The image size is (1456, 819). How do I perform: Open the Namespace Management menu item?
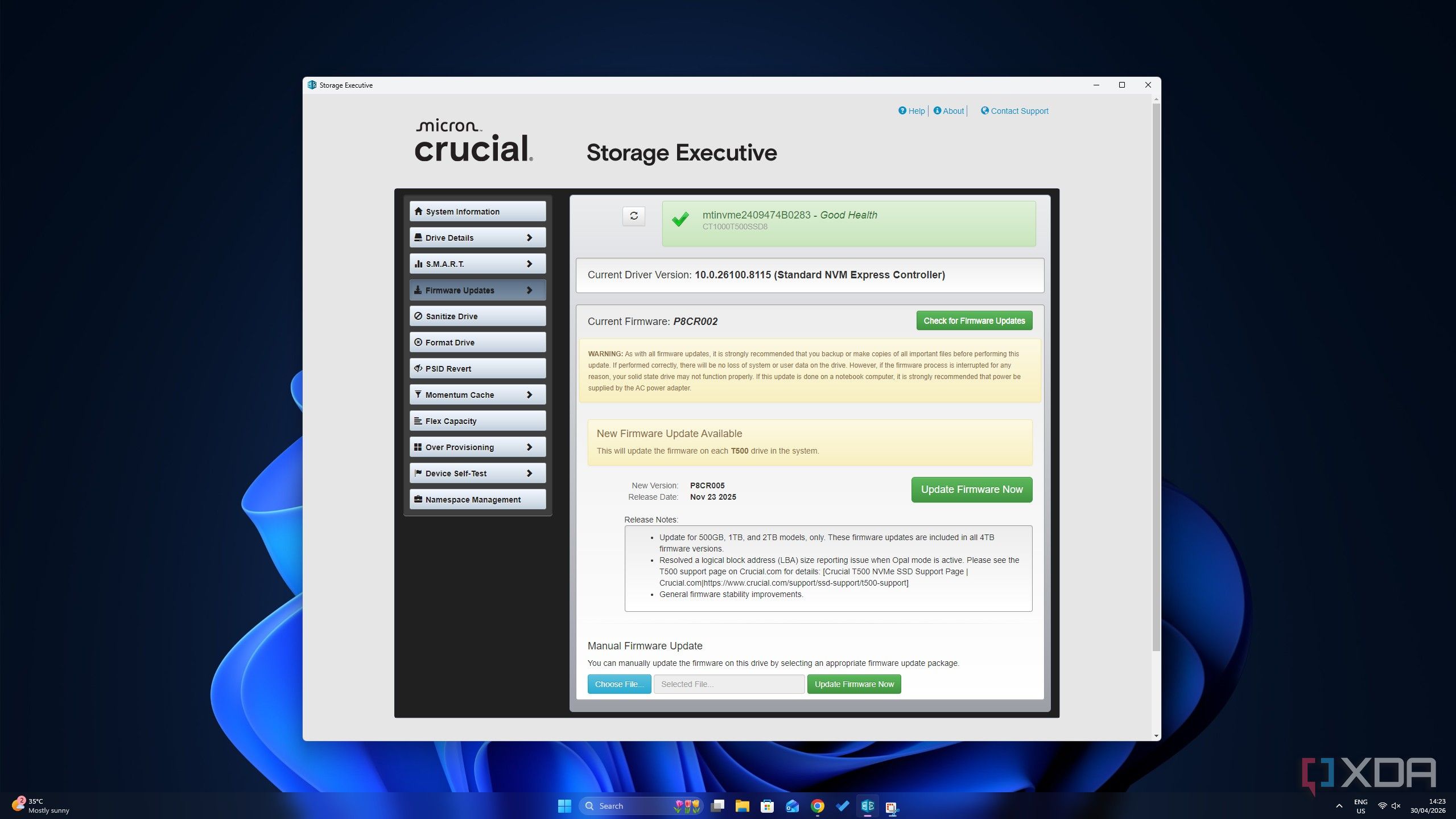[x=477, y=499]
